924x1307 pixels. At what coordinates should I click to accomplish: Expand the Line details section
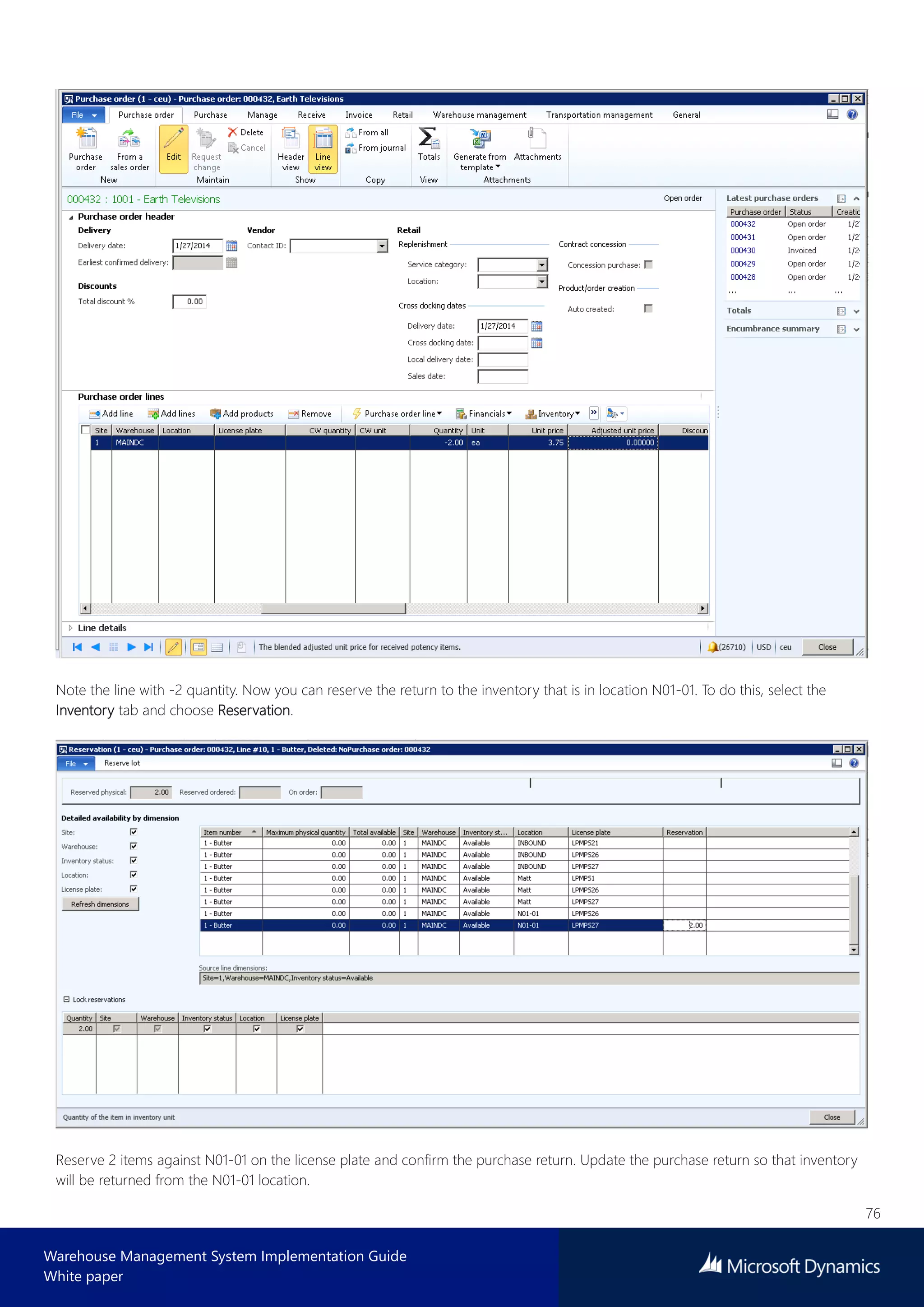click(x=70, y=628)
